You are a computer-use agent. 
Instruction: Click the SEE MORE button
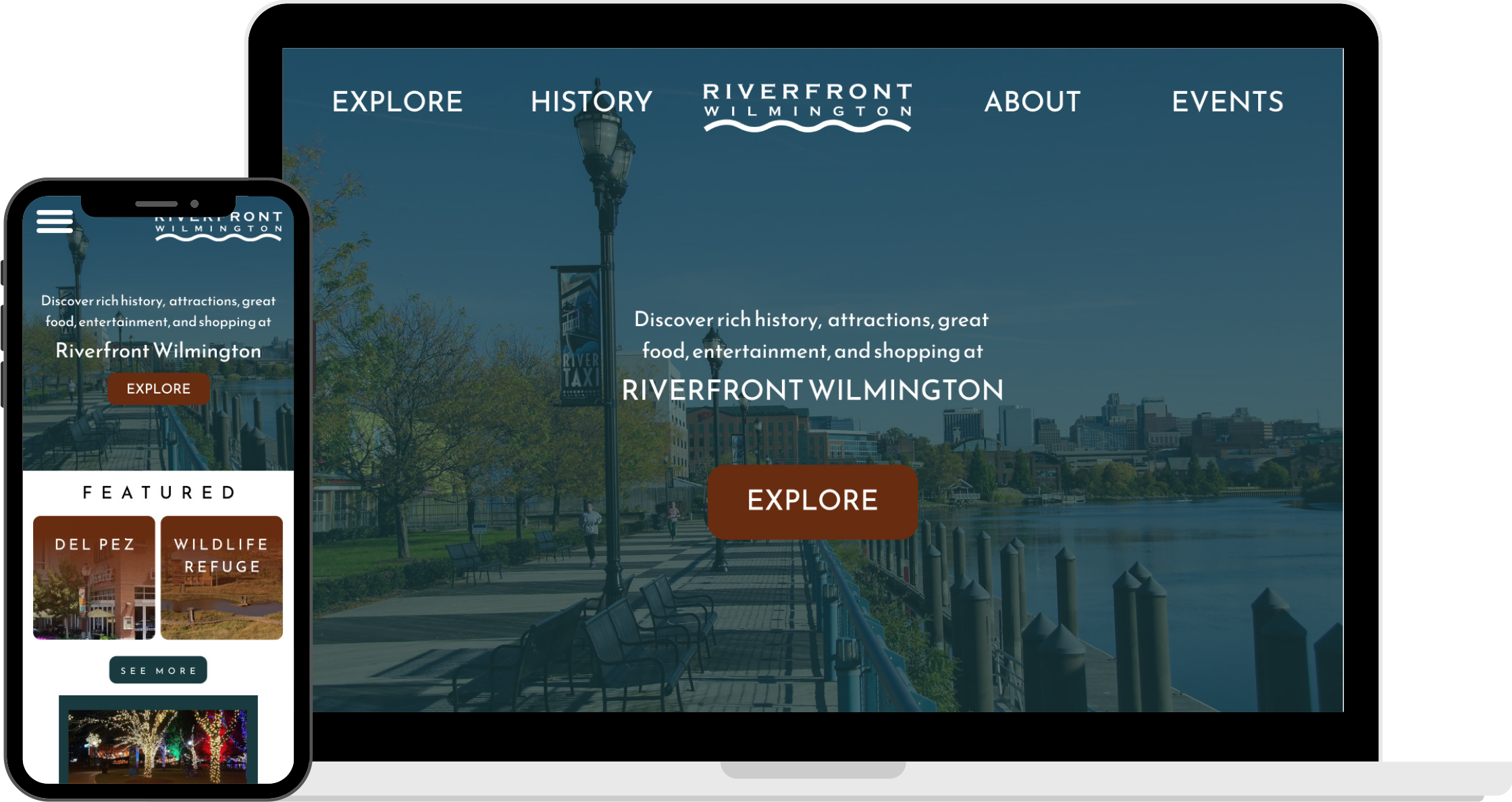coord(158,670)
